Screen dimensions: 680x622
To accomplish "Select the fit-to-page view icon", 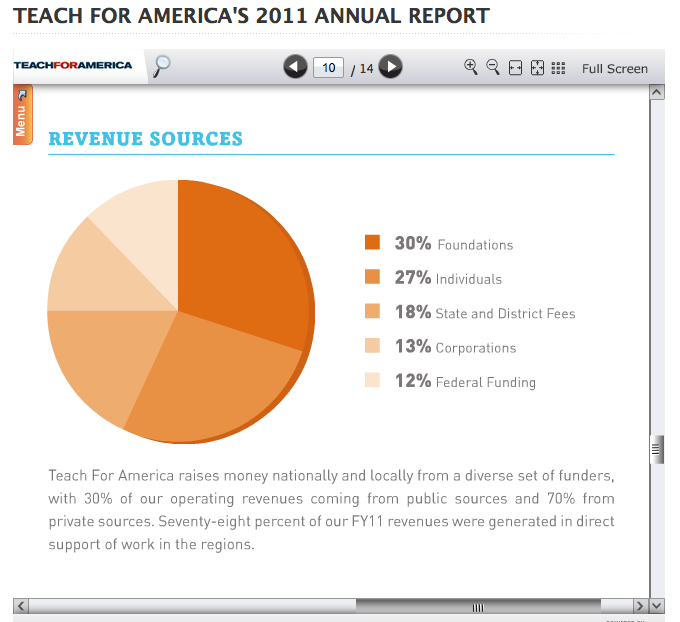I will coord(537,68).
